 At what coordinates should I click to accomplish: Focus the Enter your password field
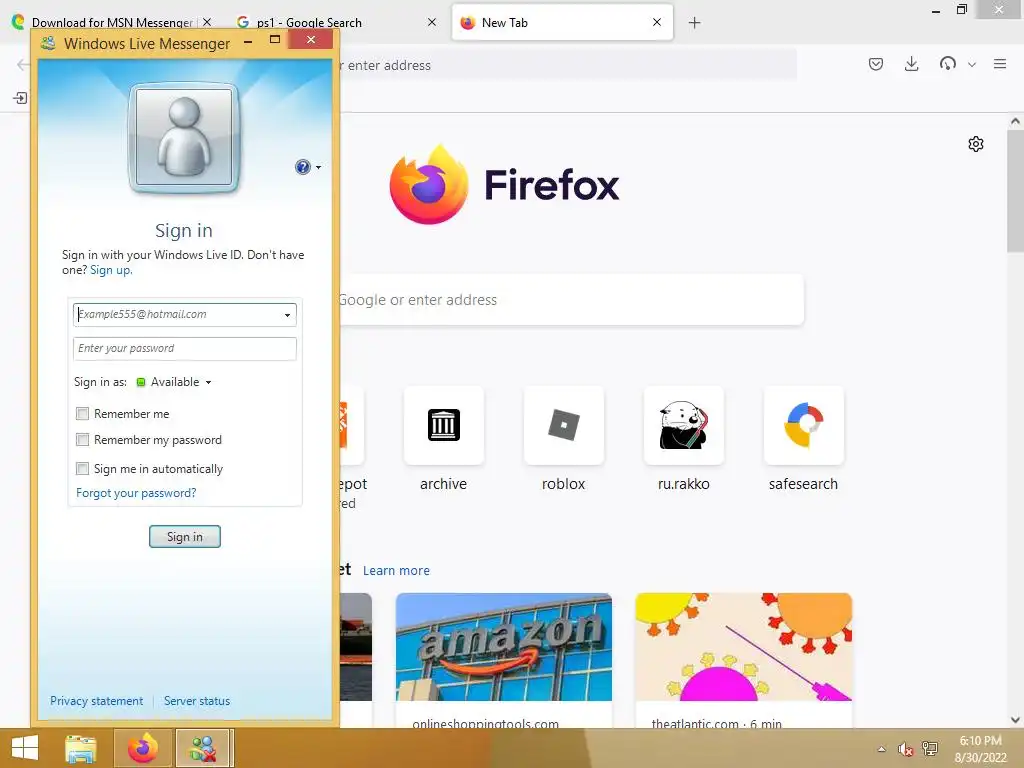coord(185,348)
